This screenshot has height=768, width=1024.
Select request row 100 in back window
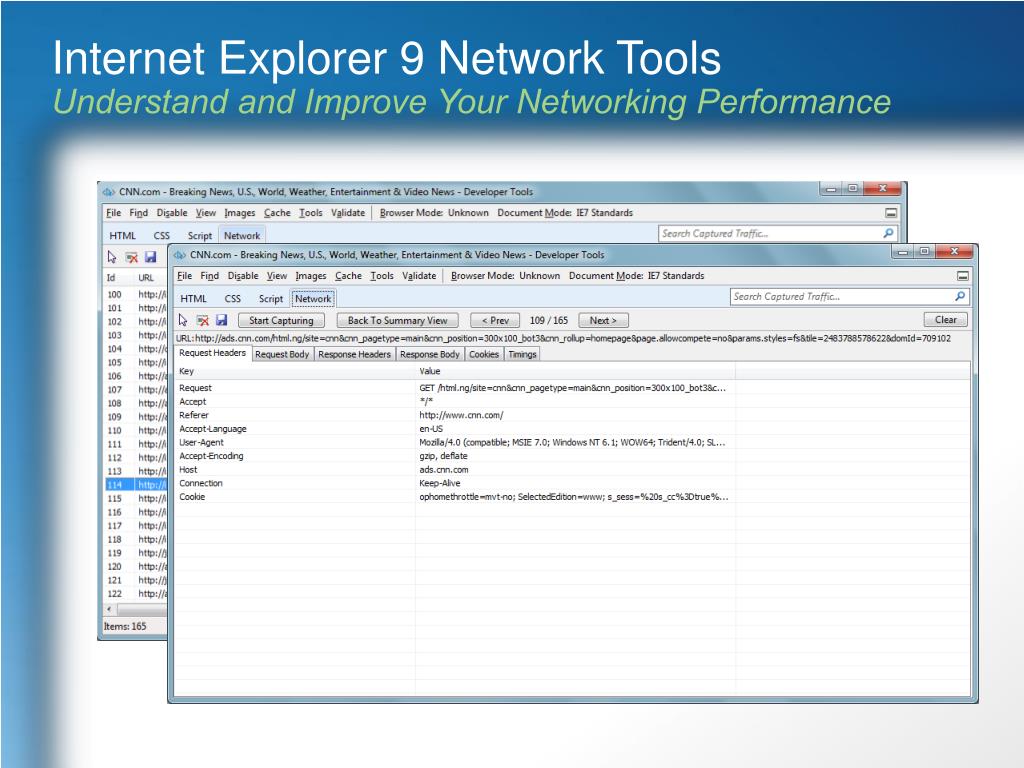(136, 295)
